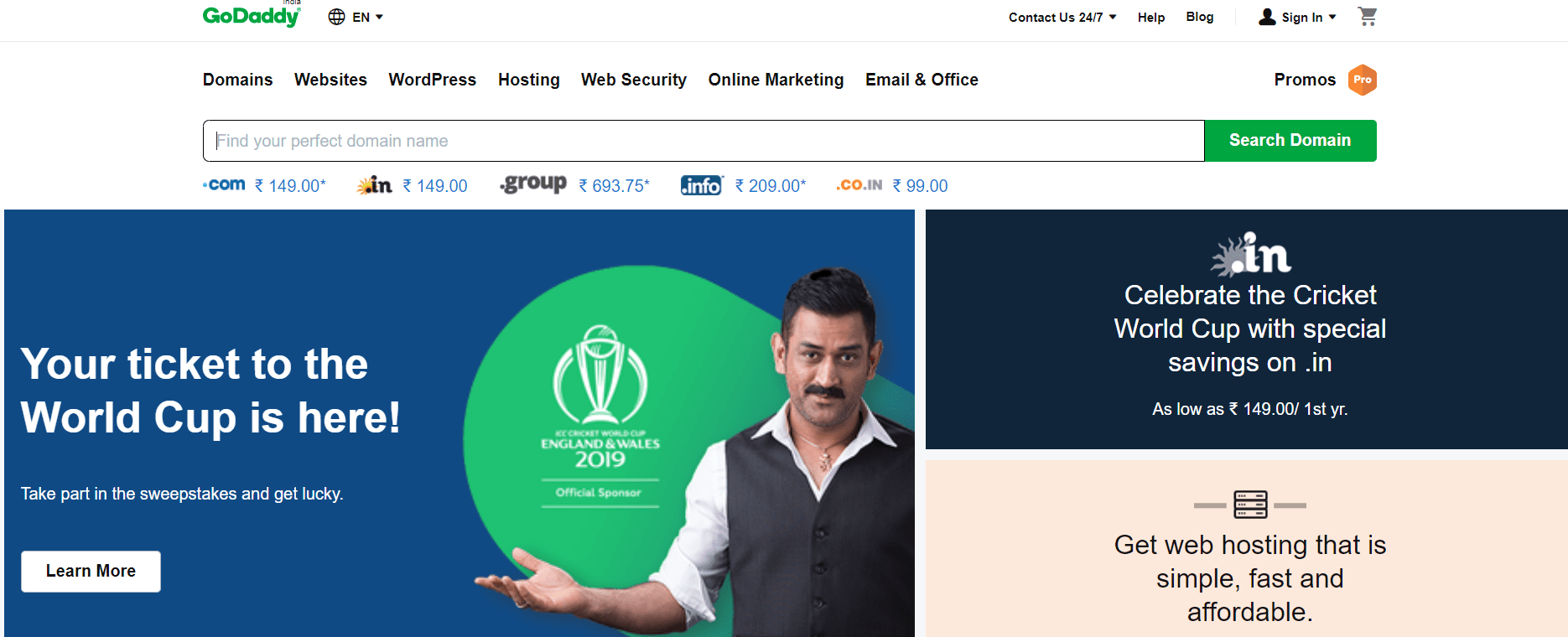Click the web hosting server icon
The image size is (1568, 637).
[x=1249, y=505]
